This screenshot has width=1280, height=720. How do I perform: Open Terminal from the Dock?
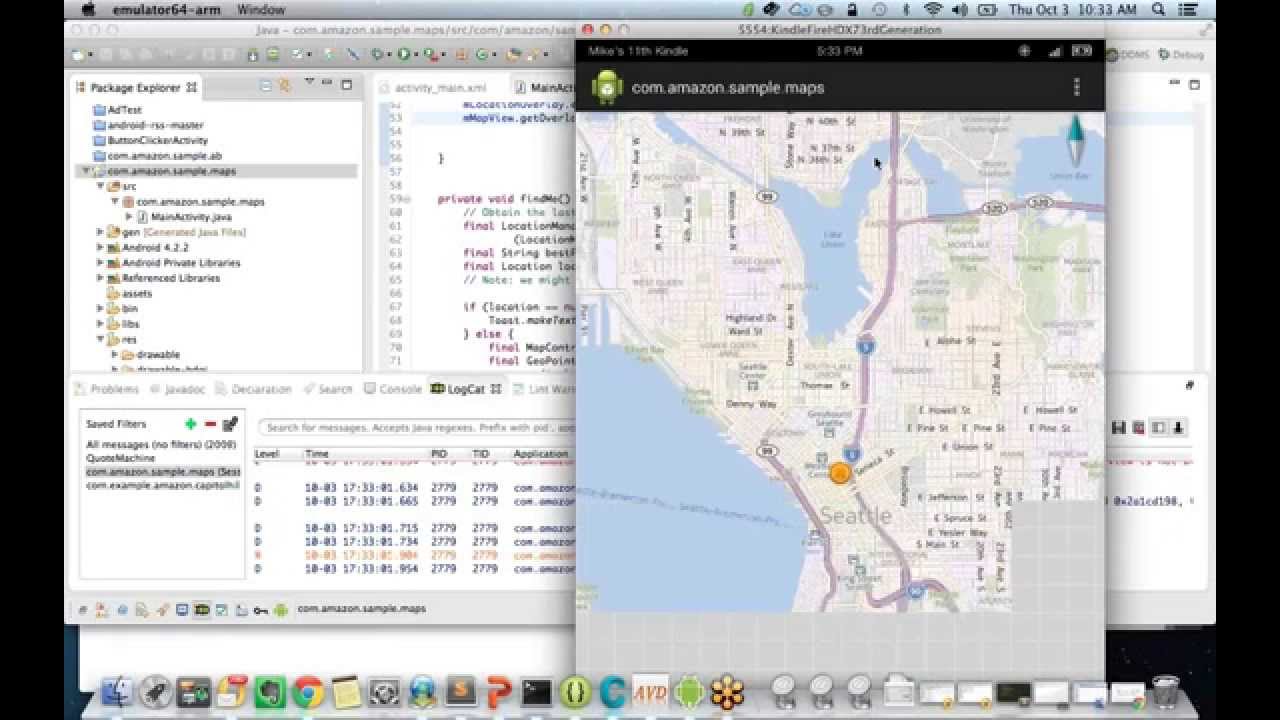[536, 692]
